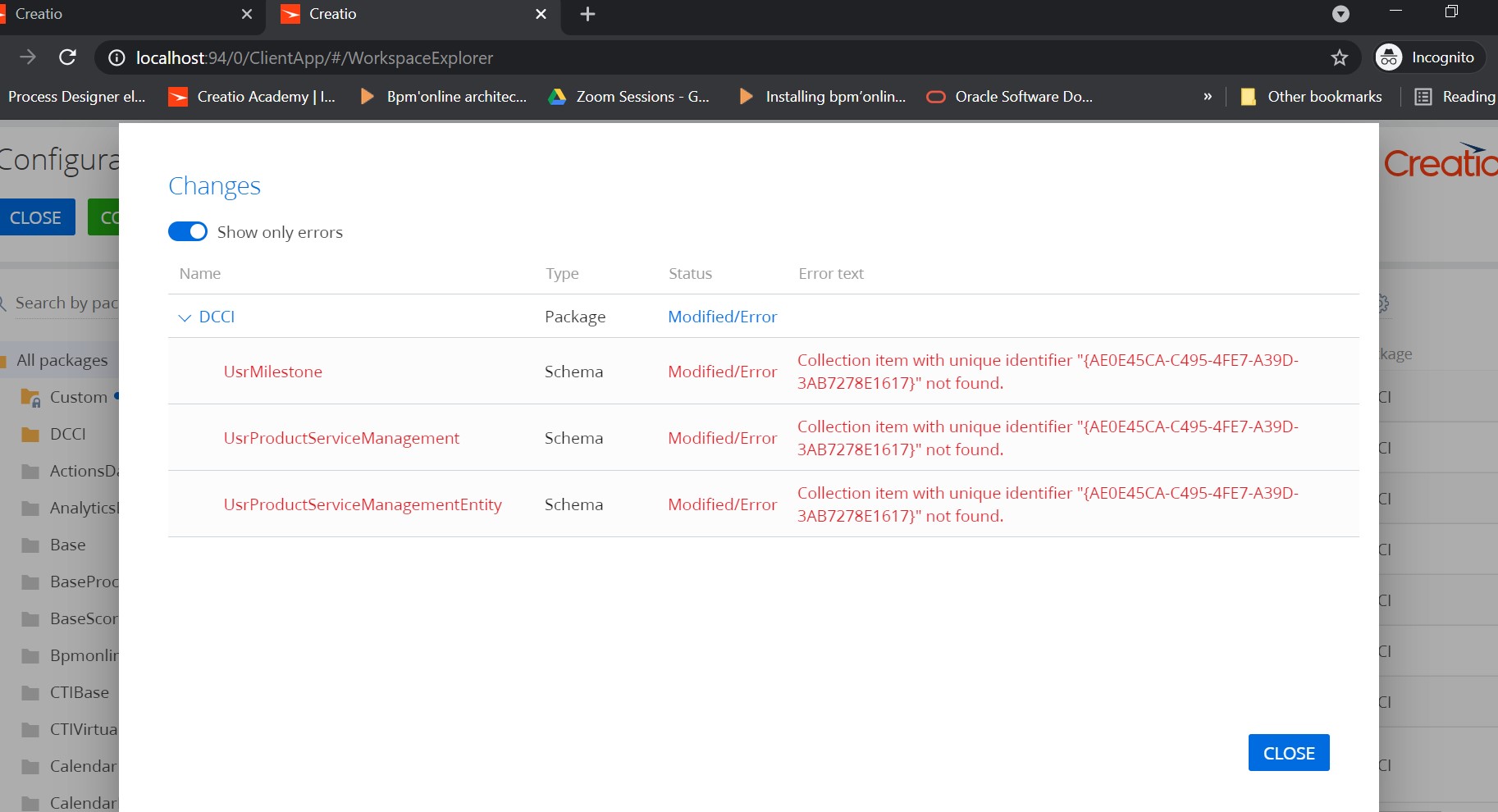Click the DCCI package name link
This screenshot has height=812, width=1498.
coord(217,317)
